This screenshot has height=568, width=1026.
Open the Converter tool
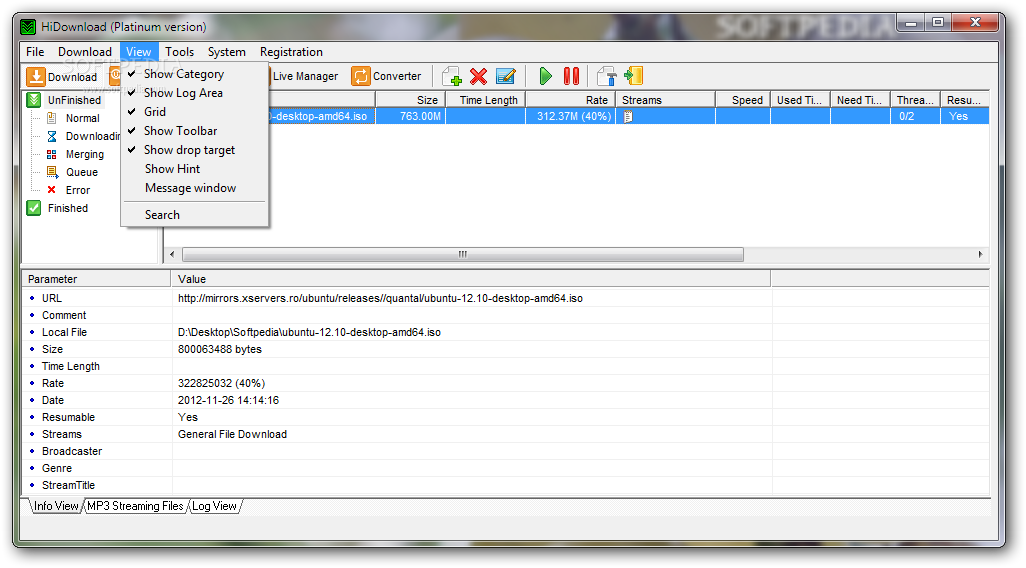[x=386, y=76]
